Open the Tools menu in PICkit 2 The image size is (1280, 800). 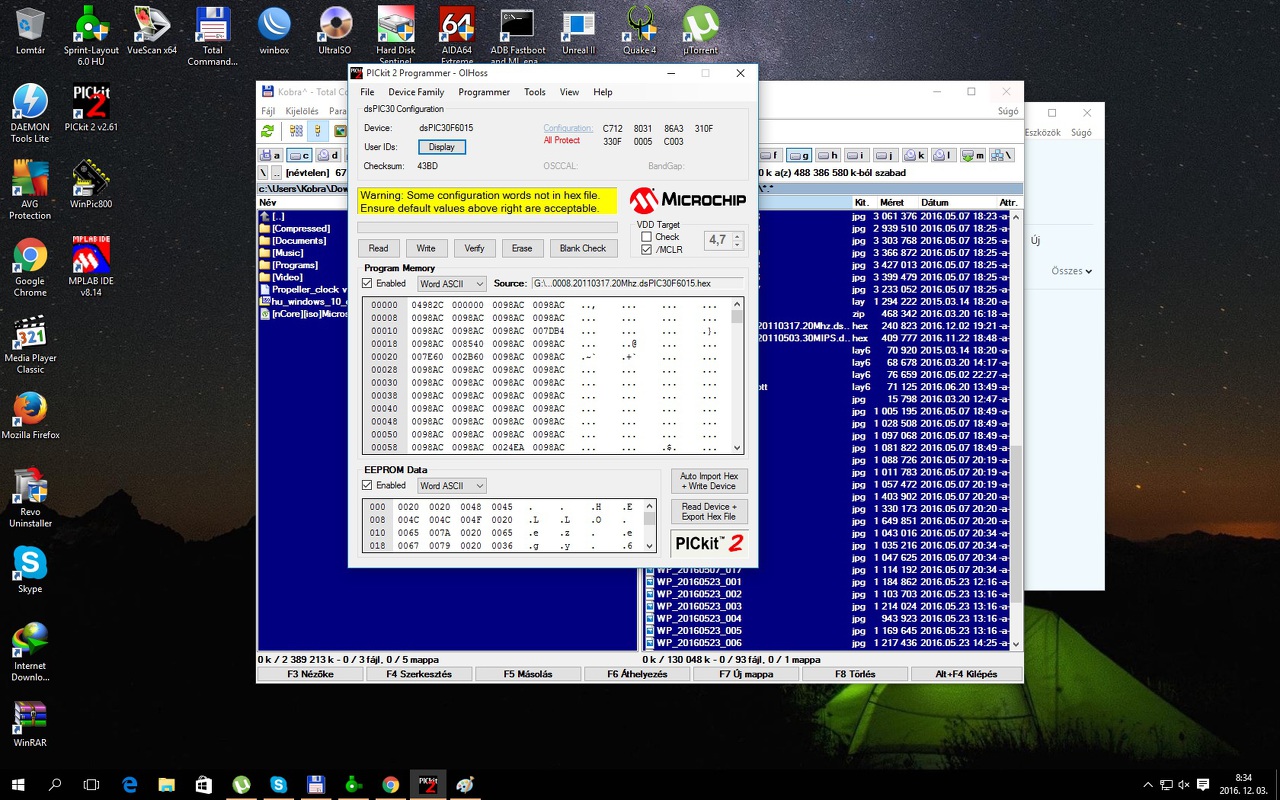coord(535,92)
